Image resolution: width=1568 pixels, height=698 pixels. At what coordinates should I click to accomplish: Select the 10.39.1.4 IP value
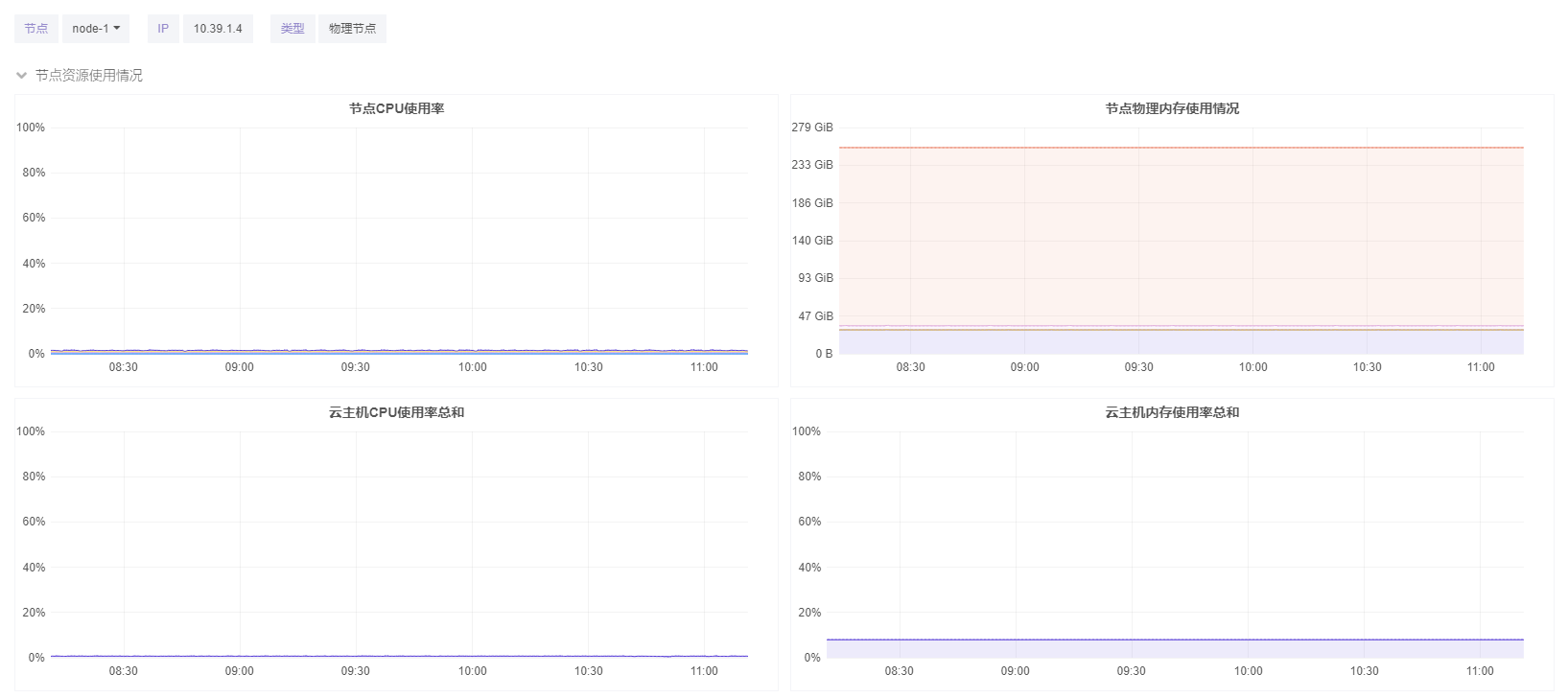[x=218, y=29]
